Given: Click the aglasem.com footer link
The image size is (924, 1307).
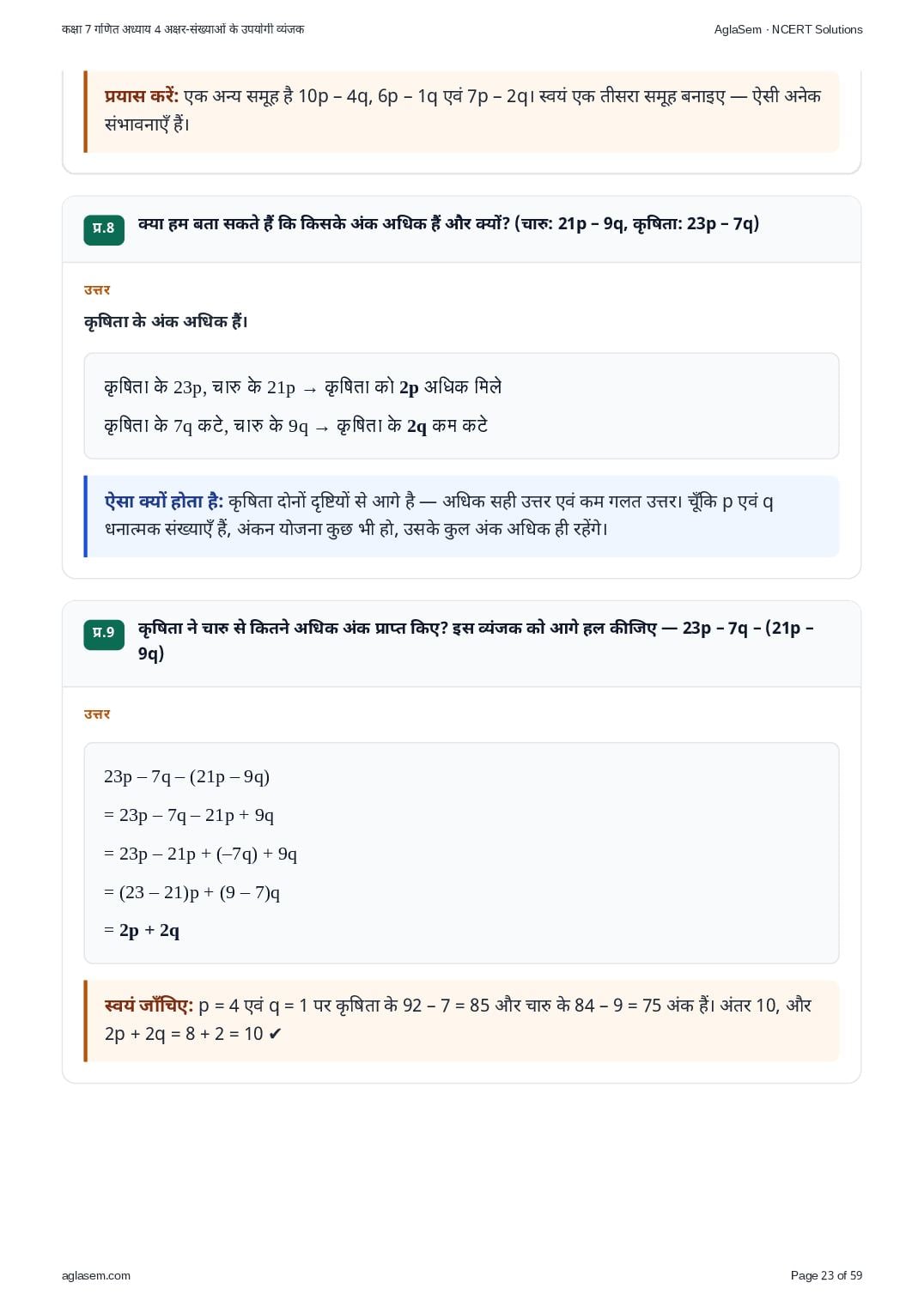Looking at the screenshot, I should point(96,1275).
